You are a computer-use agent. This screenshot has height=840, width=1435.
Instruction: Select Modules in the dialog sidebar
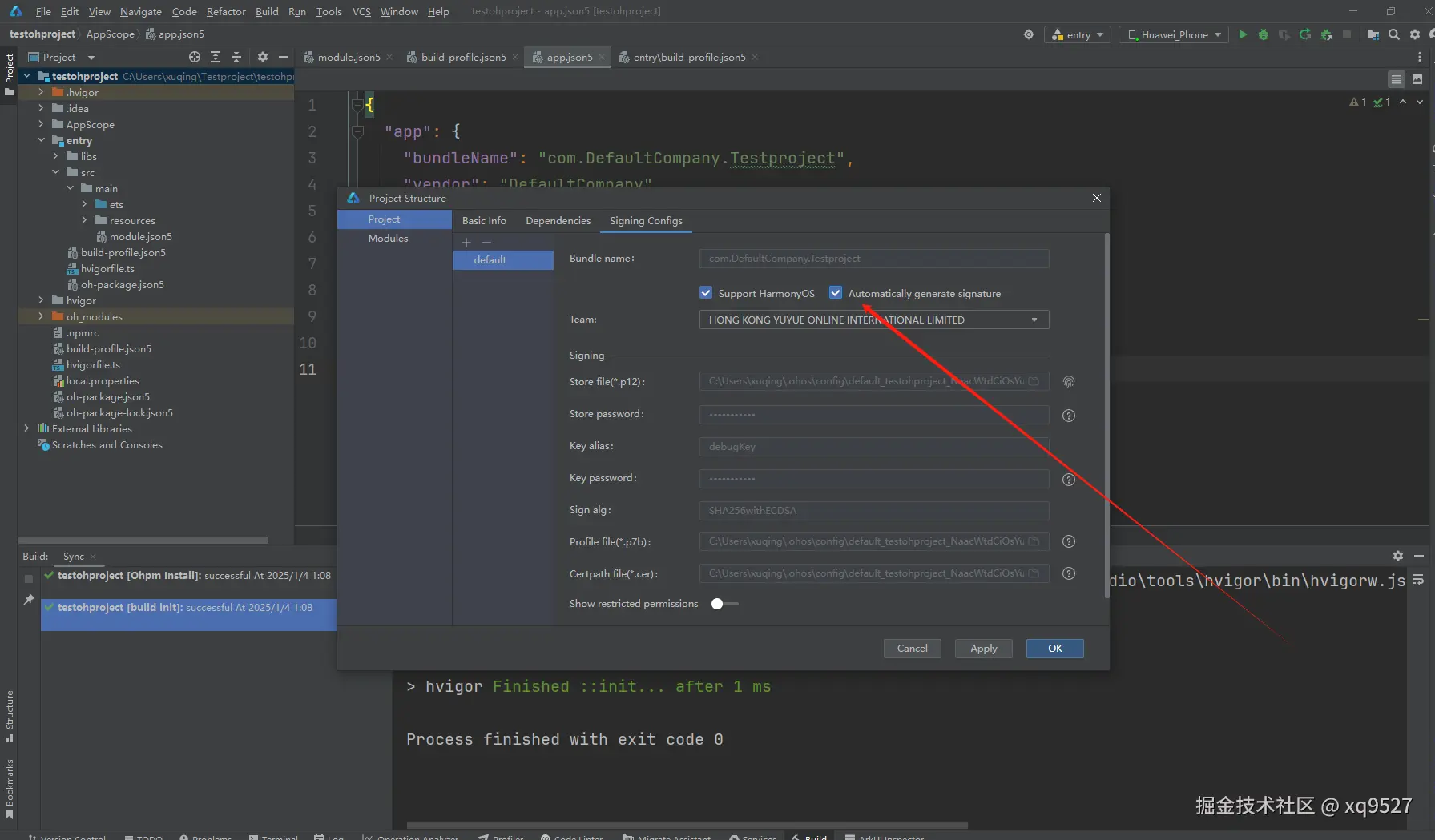[x=388, y=239]
